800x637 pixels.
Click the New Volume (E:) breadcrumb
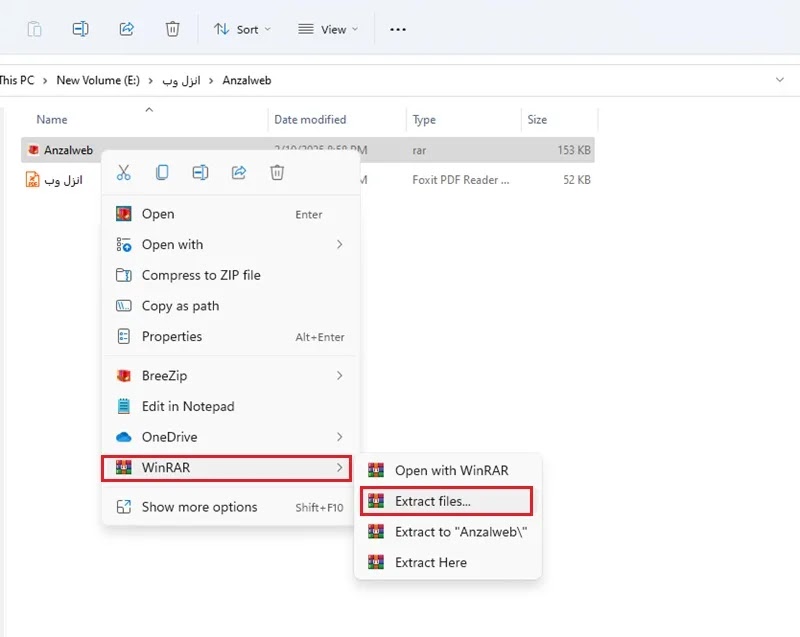pyautogui.click(x=98, y=81)
